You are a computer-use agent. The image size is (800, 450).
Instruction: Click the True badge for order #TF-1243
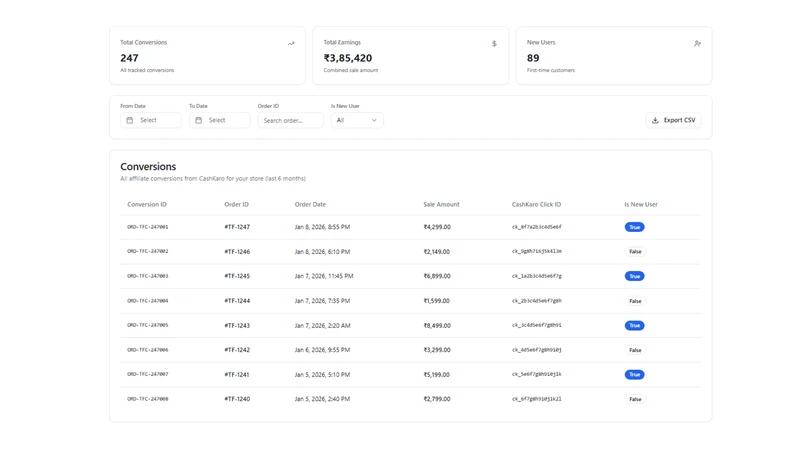[x=634, y=326]
